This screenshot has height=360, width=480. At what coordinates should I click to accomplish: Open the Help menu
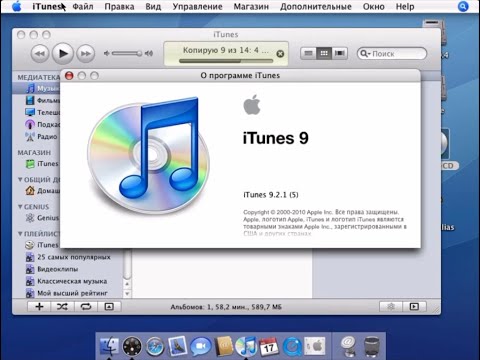tap(405, 7)
